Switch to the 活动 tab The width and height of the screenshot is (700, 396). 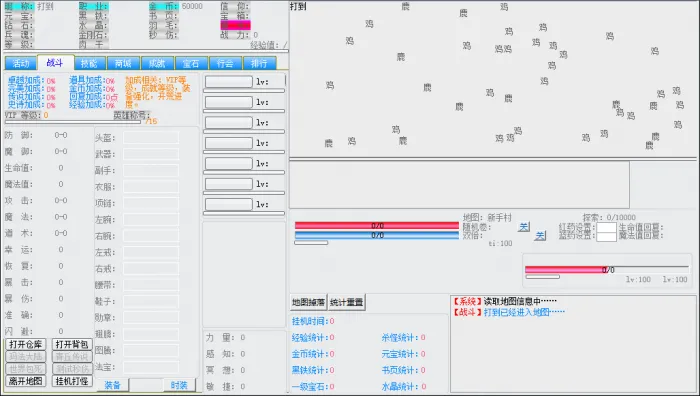(x=21, y=63)
